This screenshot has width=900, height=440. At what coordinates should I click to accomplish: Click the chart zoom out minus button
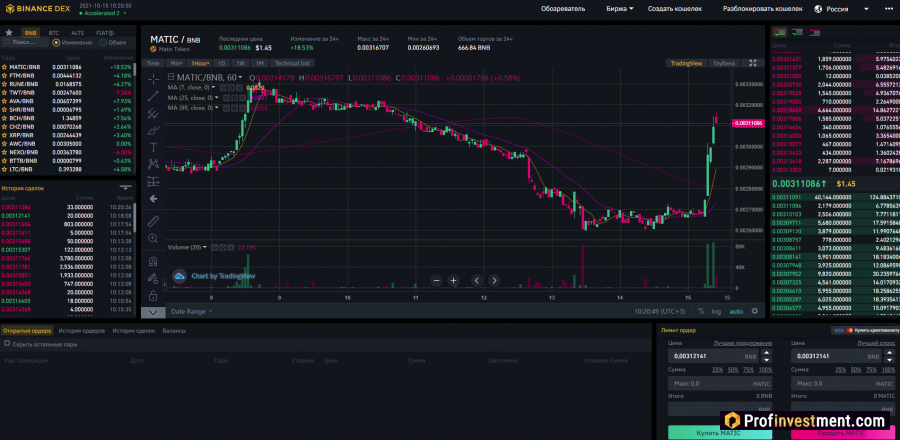[436, 281]
